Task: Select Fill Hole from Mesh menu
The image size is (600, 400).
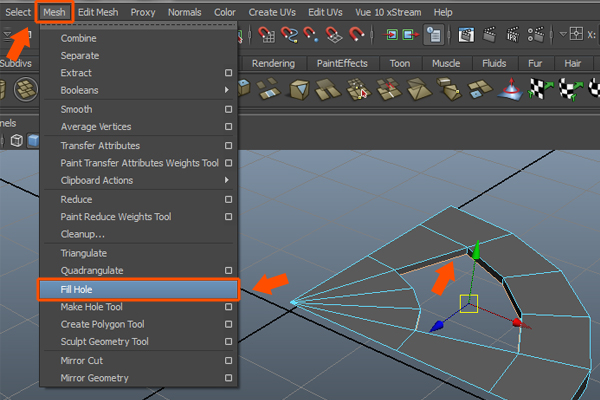Action: click(x=138, y=289)
